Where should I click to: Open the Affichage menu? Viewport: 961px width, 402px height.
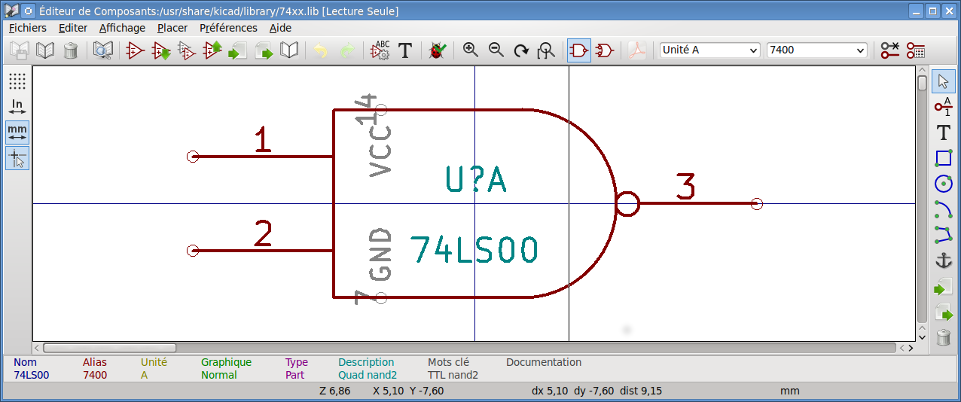[x=122, y=28]
